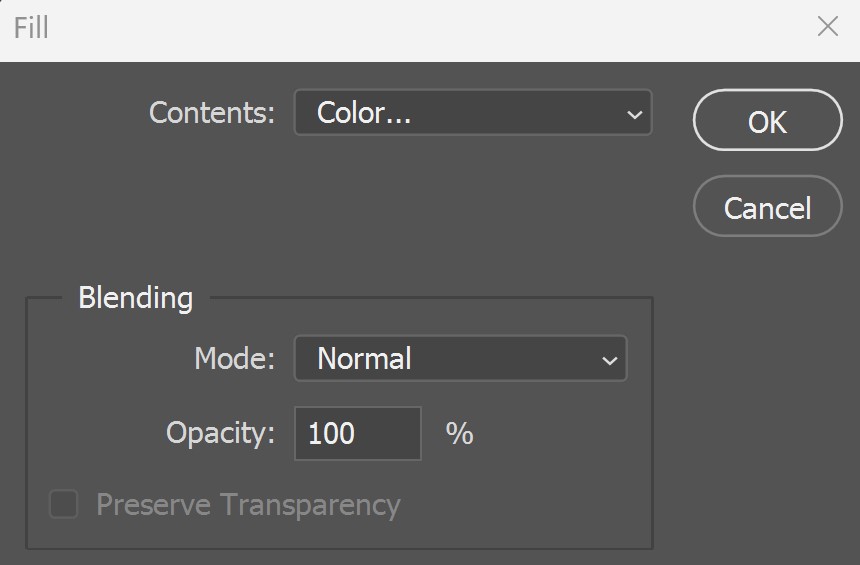Click the Mode: label
This screenshot has width=860, height=565.
234,359
